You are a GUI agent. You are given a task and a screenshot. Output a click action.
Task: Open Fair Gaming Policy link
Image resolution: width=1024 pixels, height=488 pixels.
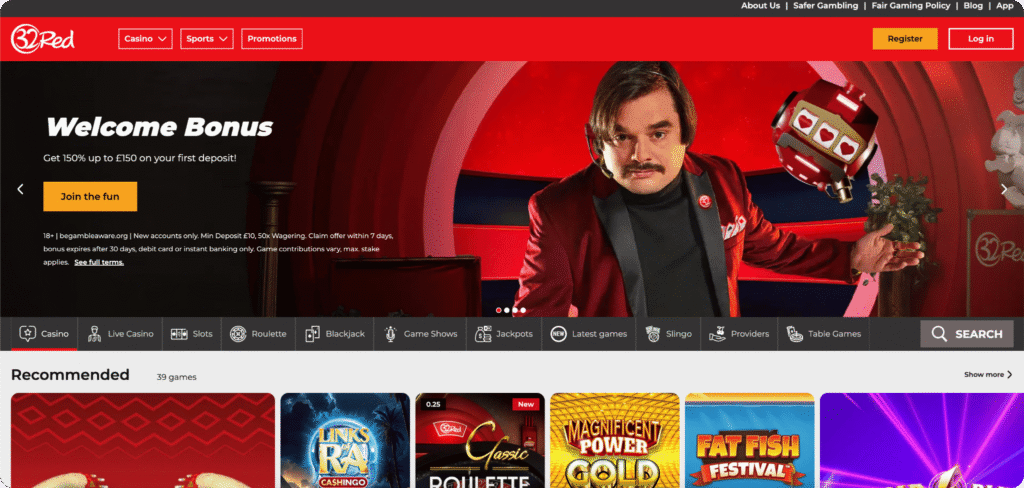pos(911,5)
